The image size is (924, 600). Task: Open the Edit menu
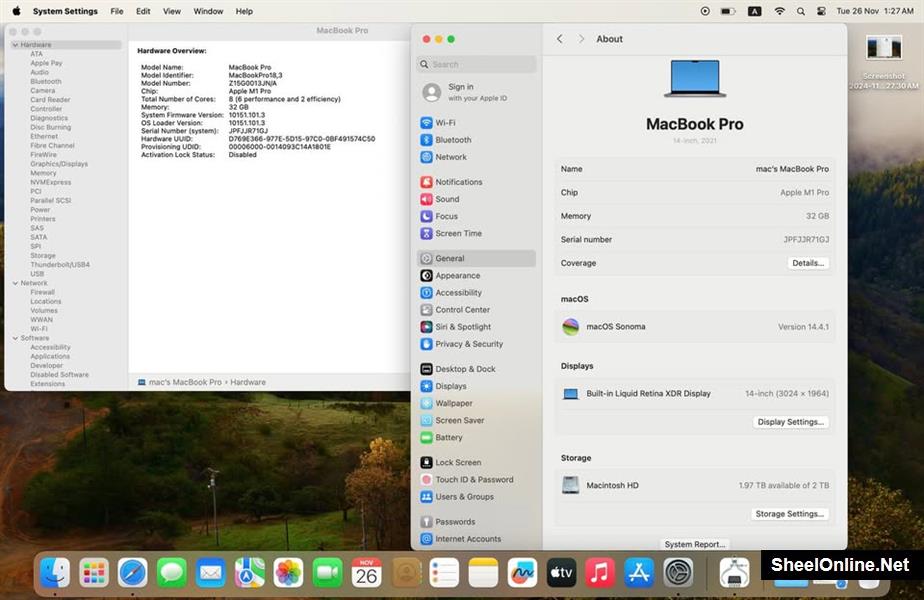[x=143, y=11]
